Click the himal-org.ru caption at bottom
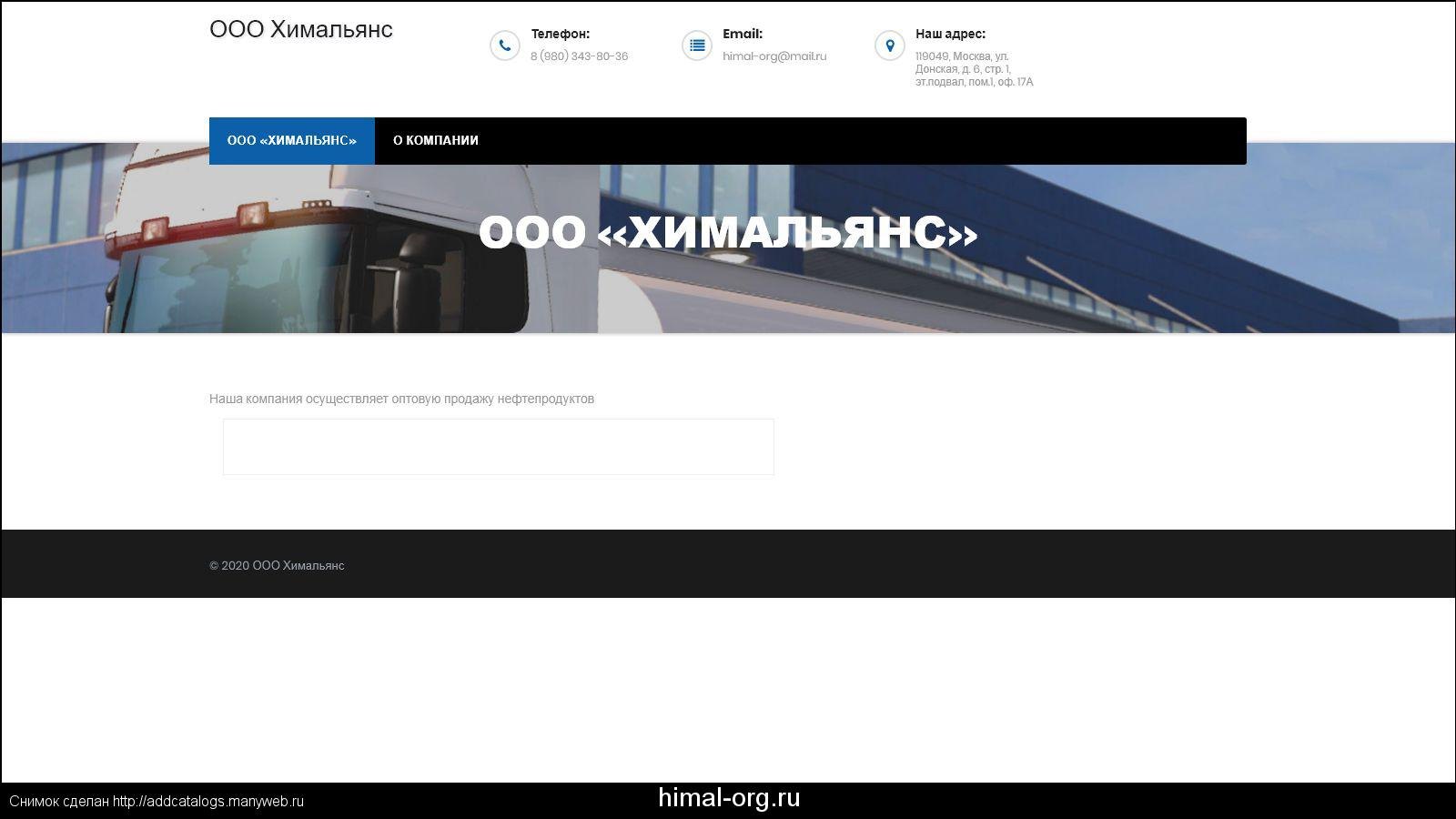This screenshot has width=1456, height=819. [729, 798]
